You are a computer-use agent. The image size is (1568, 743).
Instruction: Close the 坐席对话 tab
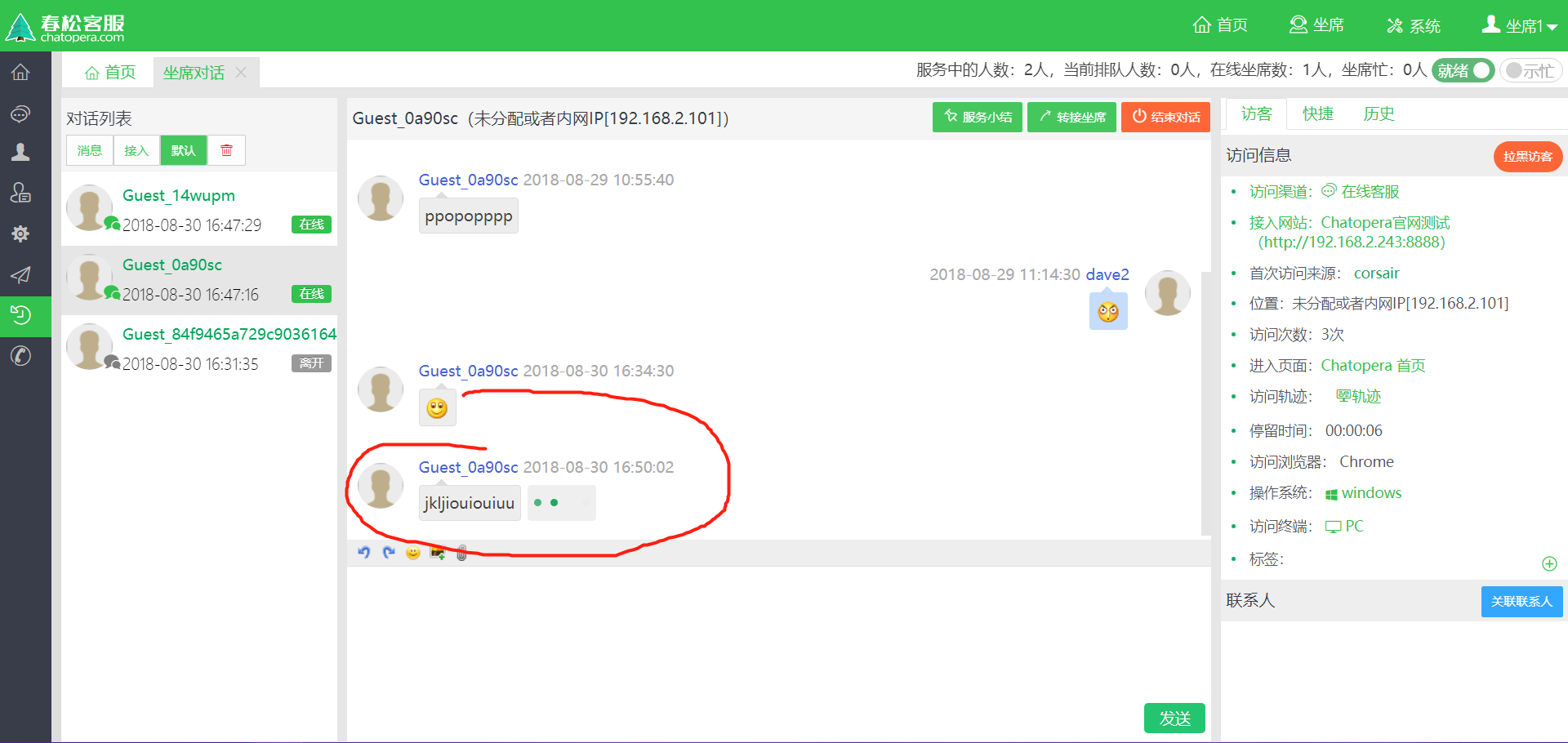tap(241, 72)
